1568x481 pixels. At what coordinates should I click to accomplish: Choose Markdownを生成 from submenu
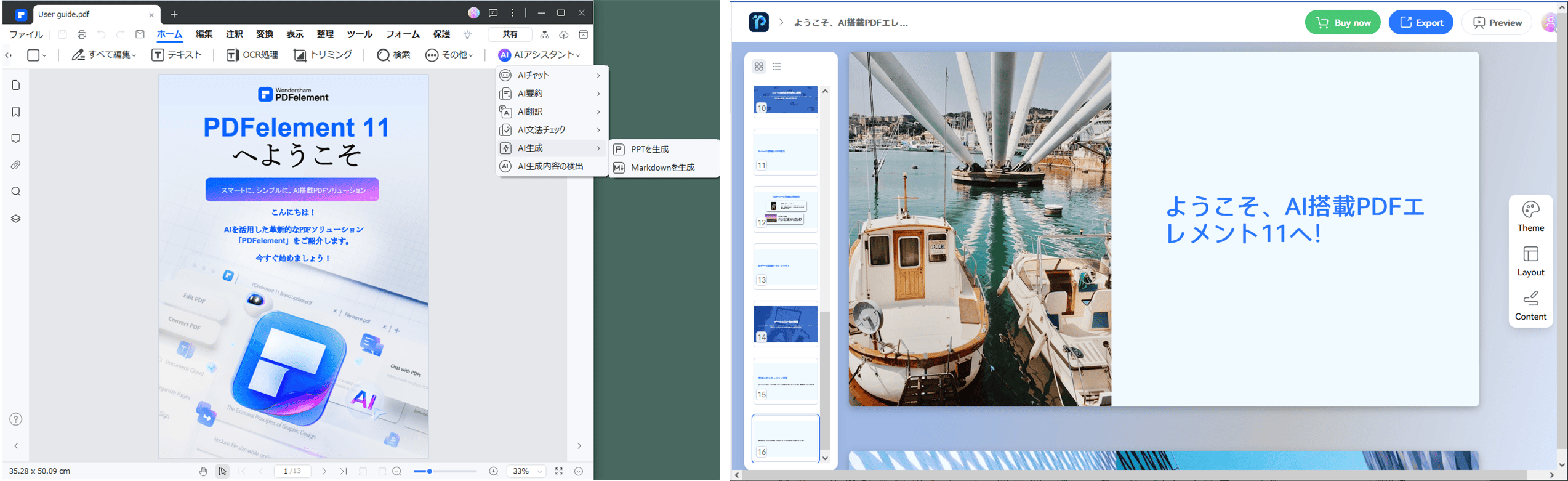(x=664, y=168)
